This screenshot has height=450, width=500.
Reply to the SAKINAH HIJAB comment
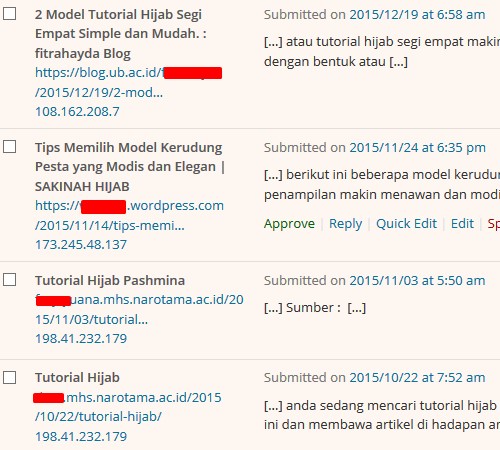pos(345,223)
